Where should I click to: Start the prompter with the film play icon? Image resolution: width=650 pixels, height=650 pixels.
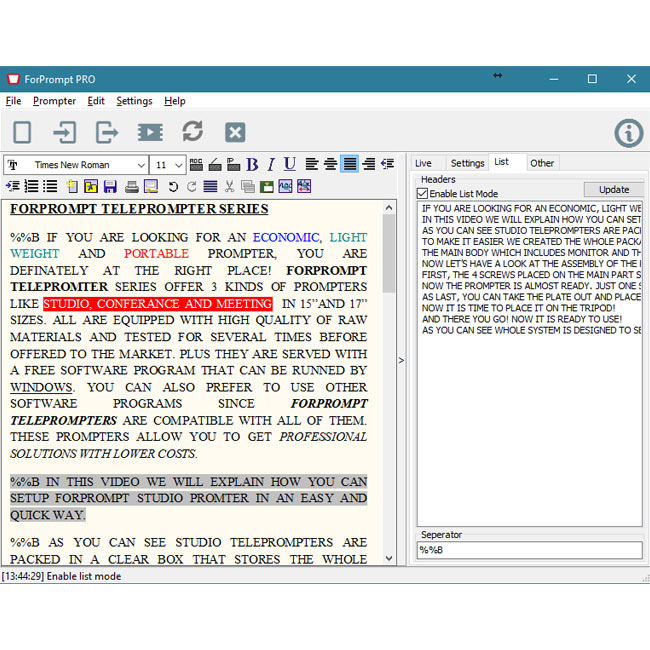coord(150,132)
